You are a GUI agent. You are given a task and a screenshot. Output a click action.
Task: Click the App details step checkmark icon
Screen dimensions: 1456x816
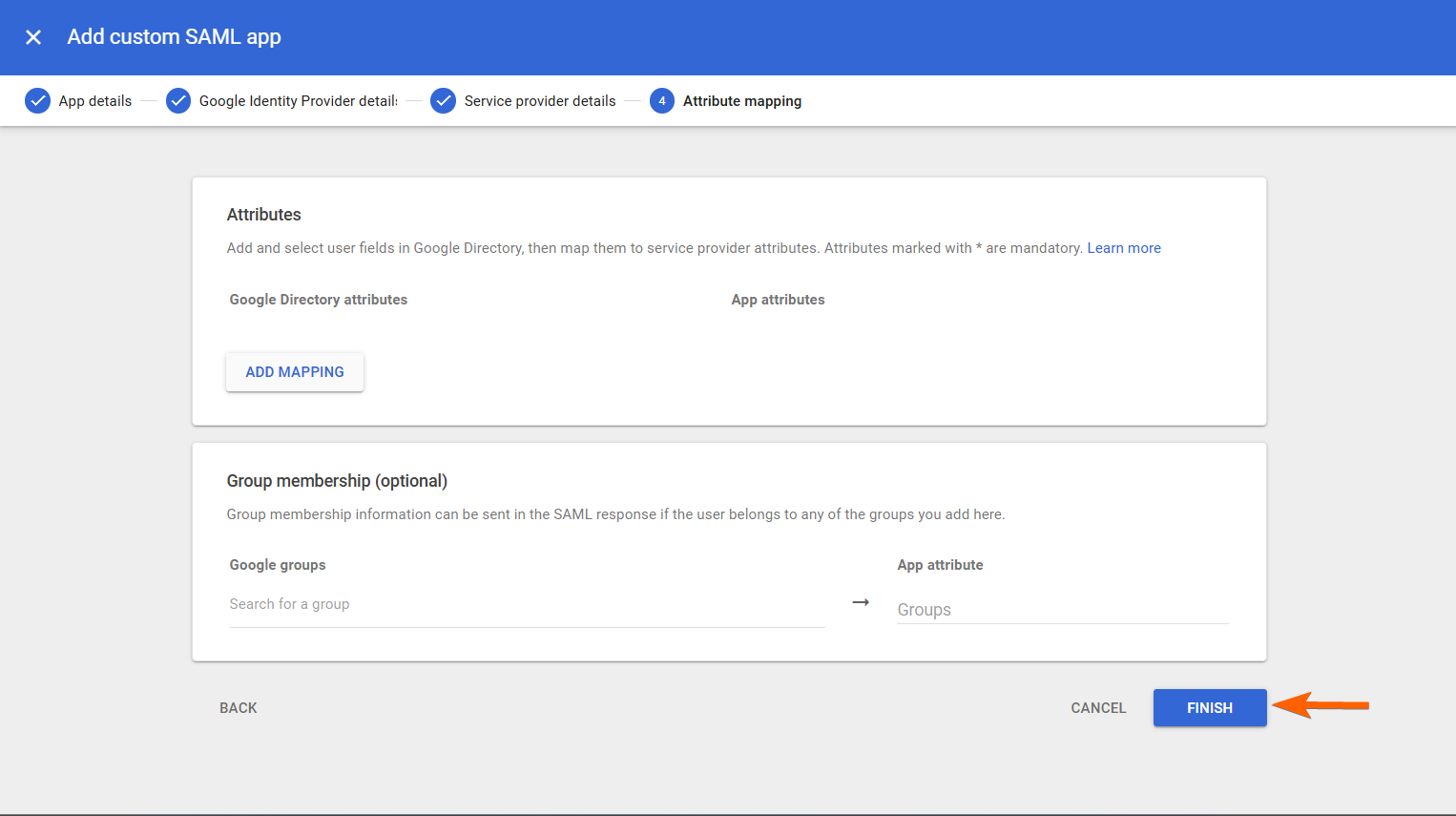point(37,101)
